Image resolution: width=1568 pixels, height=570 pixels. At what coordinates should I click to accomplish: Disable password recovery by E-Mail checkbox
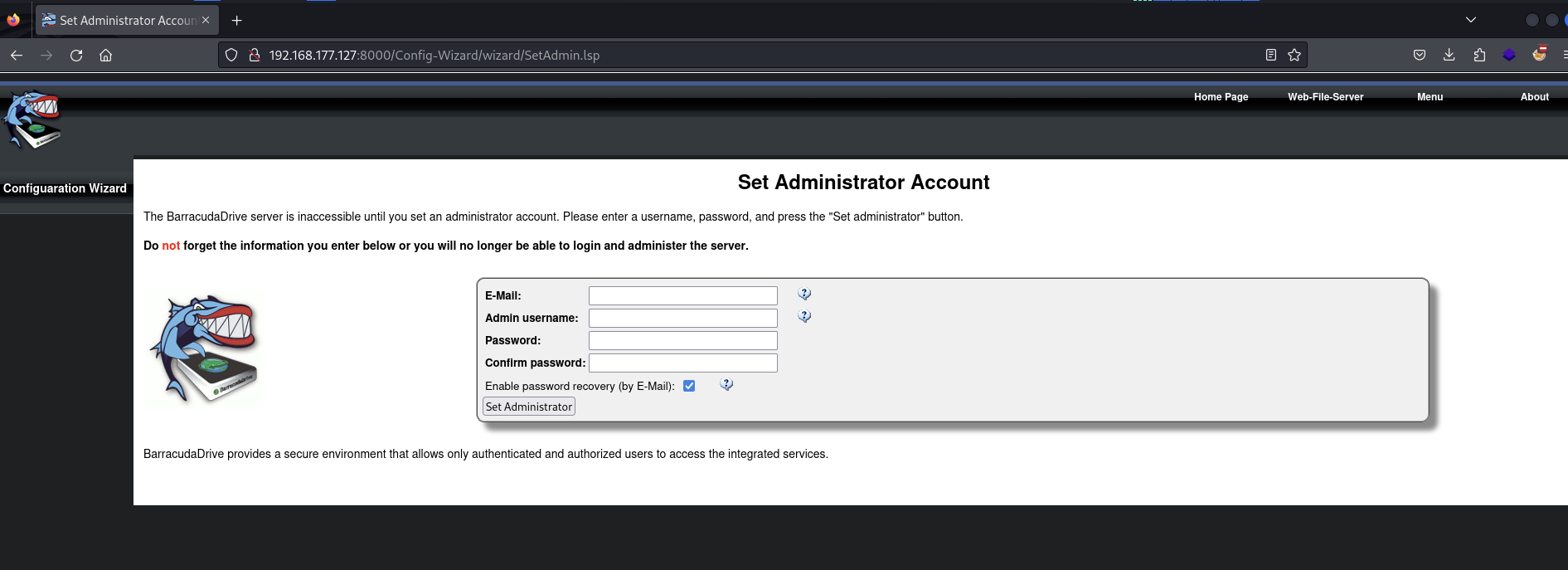689,386
